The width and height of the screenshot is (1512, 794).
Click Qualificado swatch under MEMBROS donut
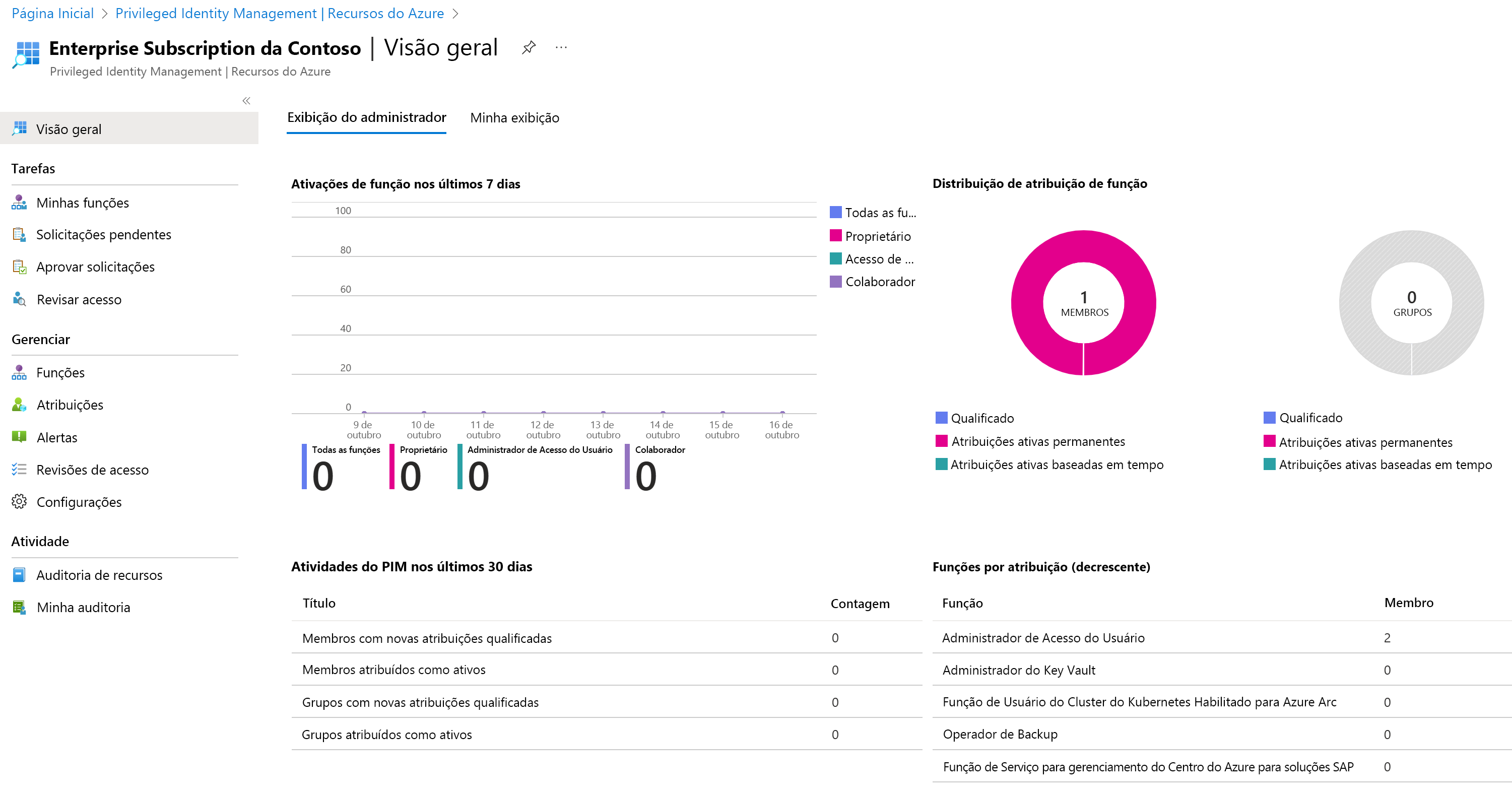(x=942, y=418)
